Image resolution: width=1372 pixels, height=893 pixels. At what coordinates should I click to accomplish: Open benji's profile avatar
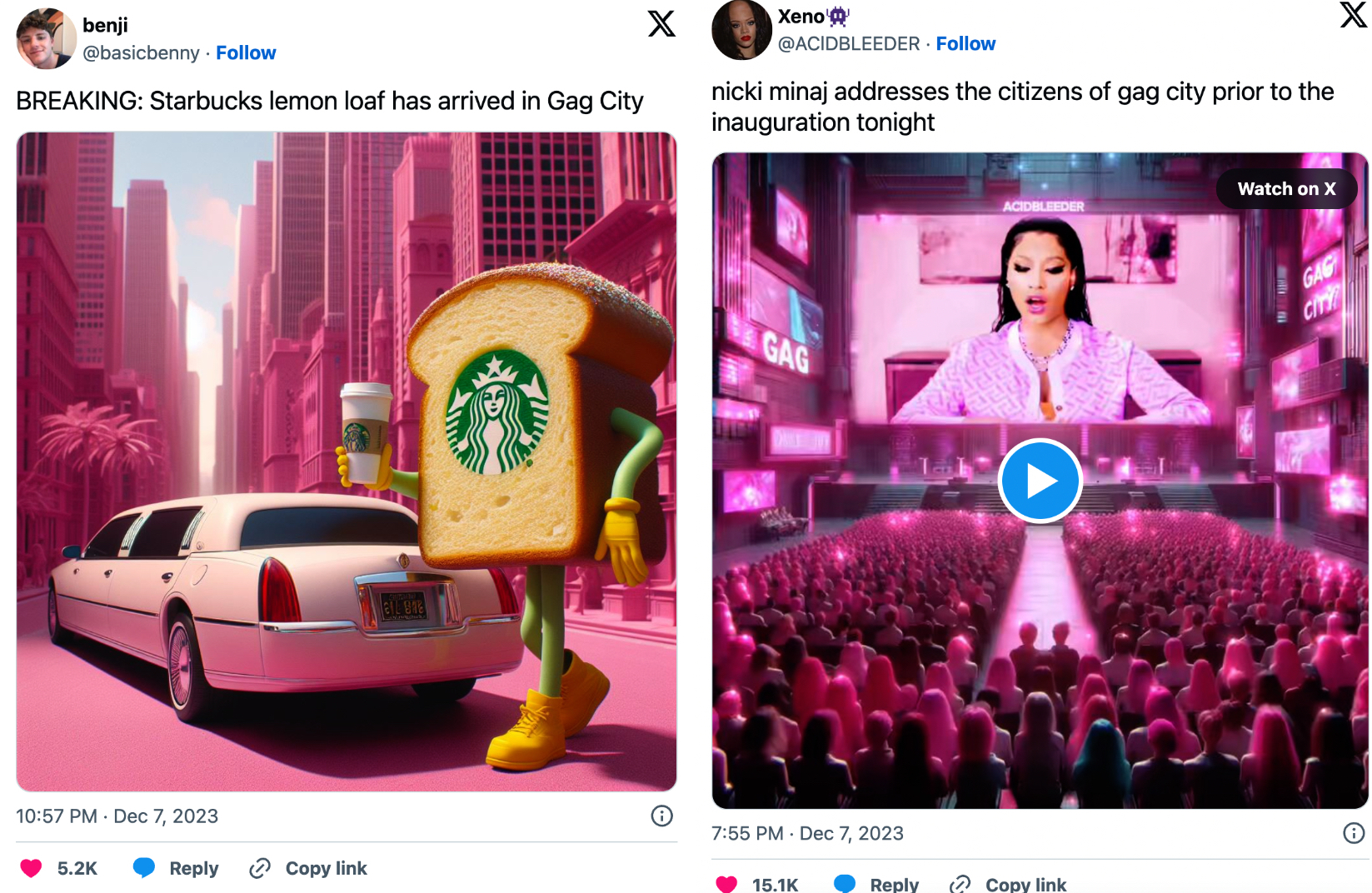(x=46, y=38)
